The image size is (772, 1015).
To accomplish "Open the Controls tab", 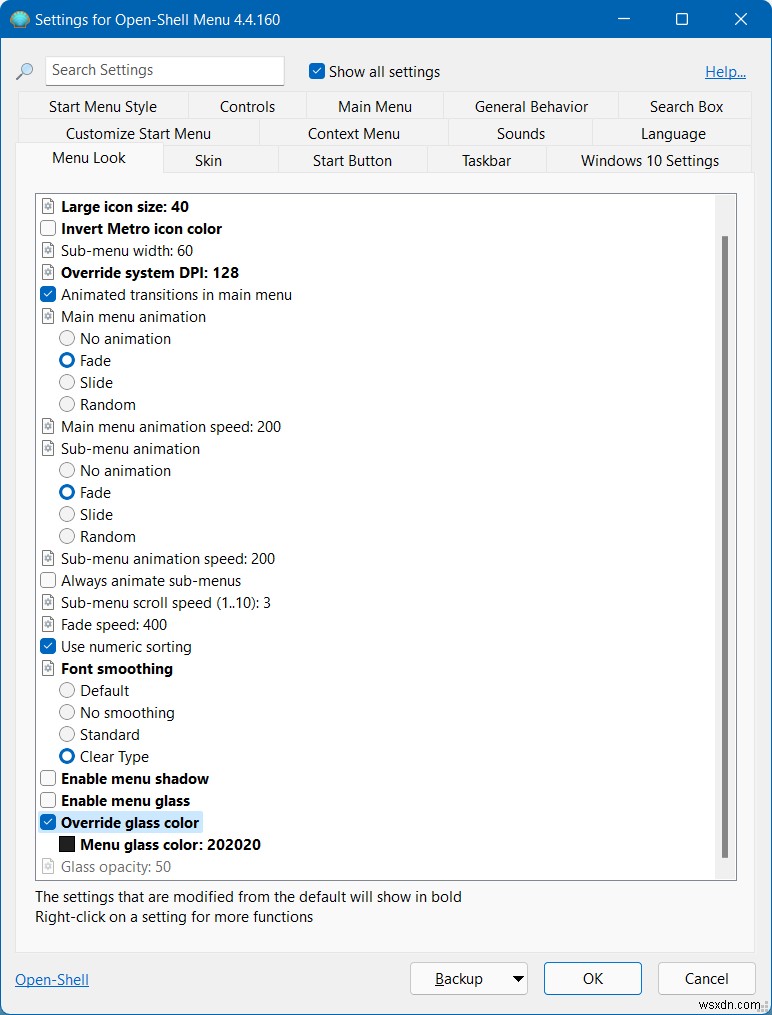I will (247, 106).
